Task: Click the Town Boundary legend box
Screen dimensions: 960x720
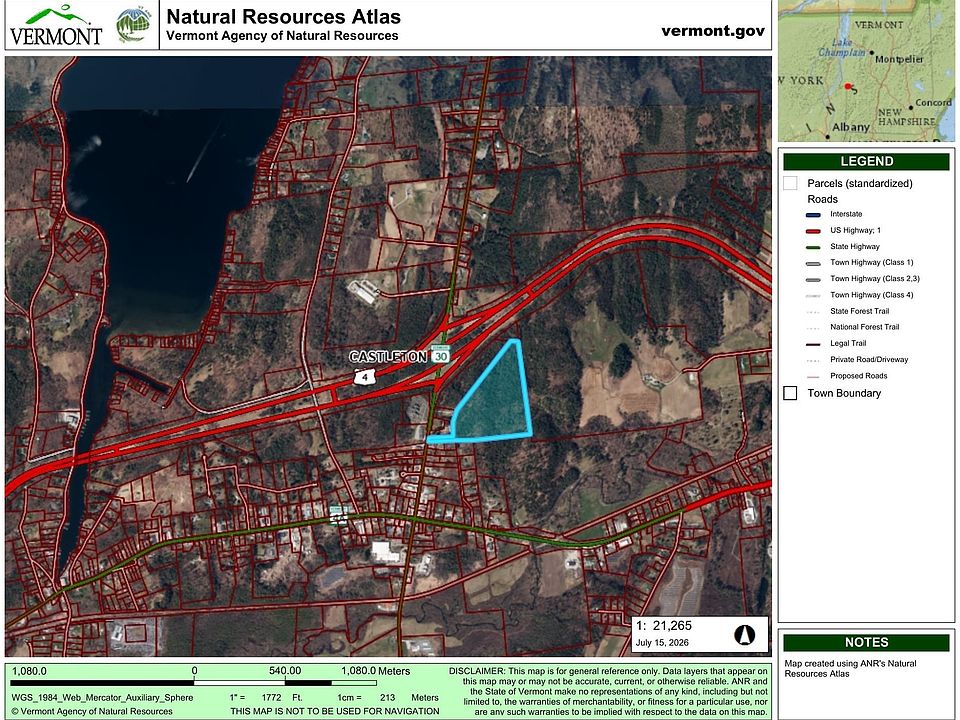Action: [790, 393]
